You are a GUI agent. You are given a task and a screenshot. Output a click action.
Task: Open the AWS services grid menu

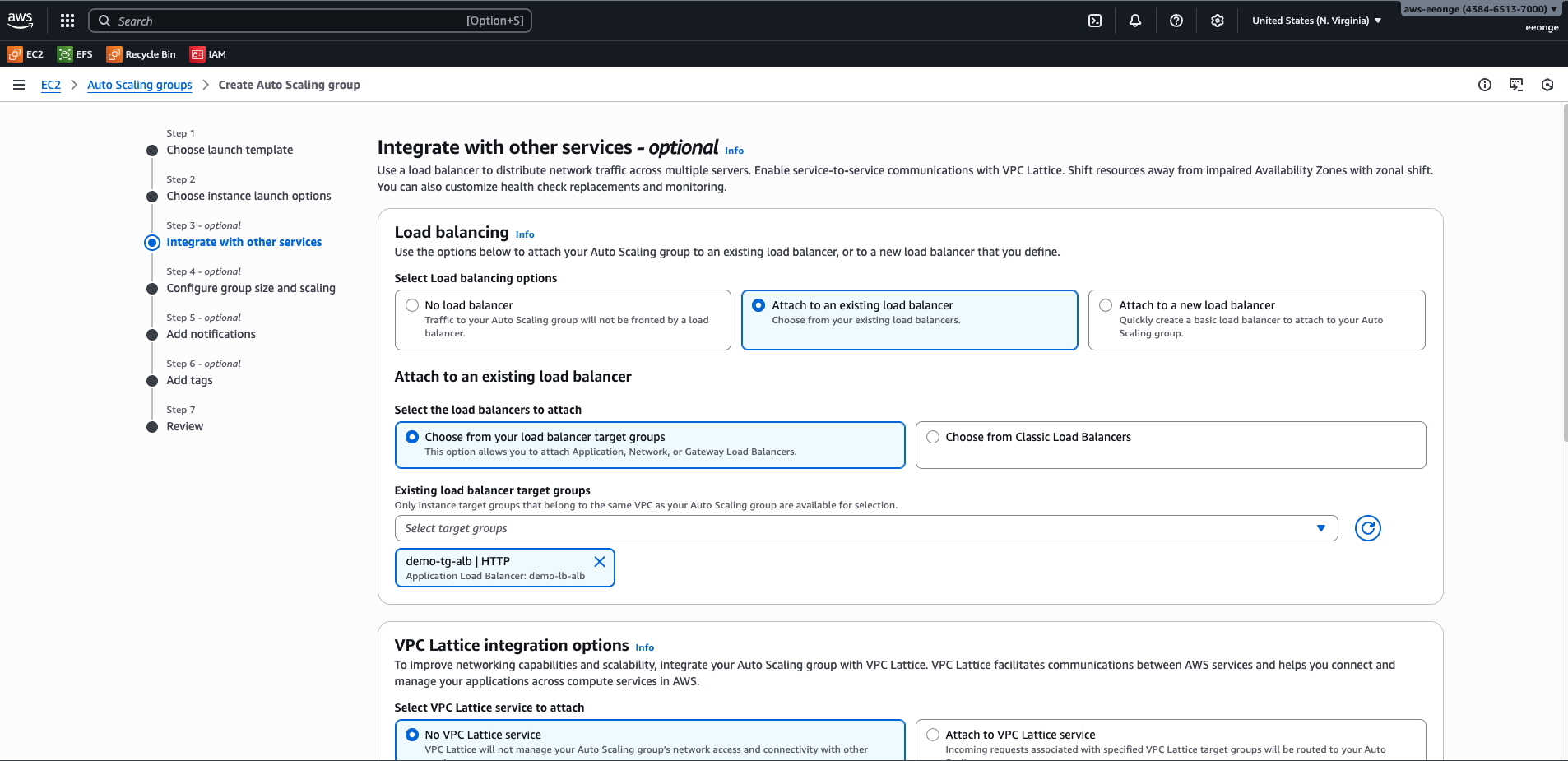click(67, 21)
